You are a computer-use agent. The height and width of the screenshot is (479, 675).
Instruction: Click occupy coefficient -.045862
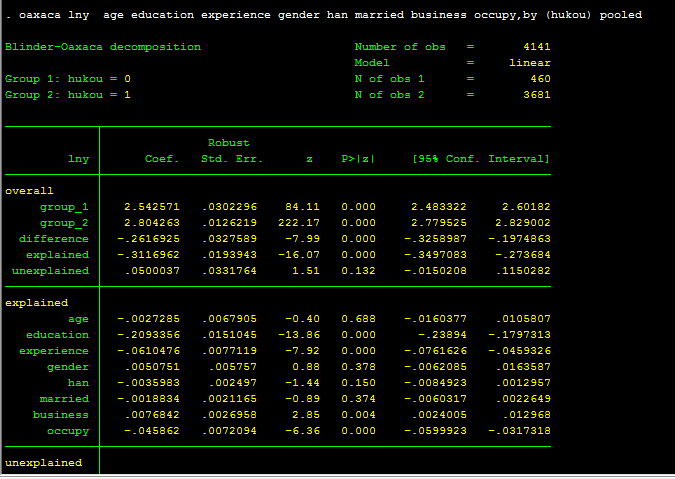[152, 430]
